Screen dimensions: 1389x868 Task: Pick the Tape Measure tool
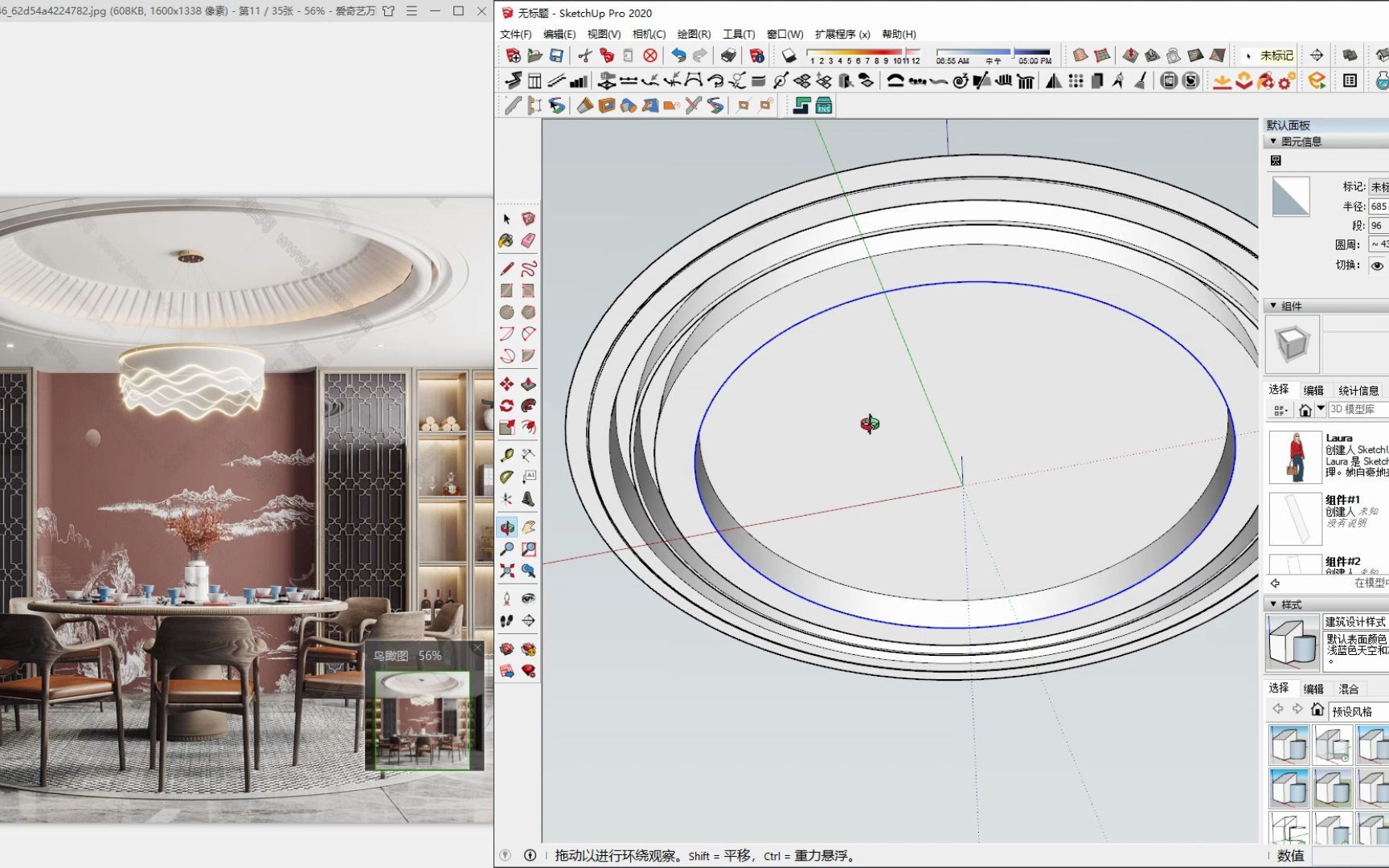pos(506,455)
